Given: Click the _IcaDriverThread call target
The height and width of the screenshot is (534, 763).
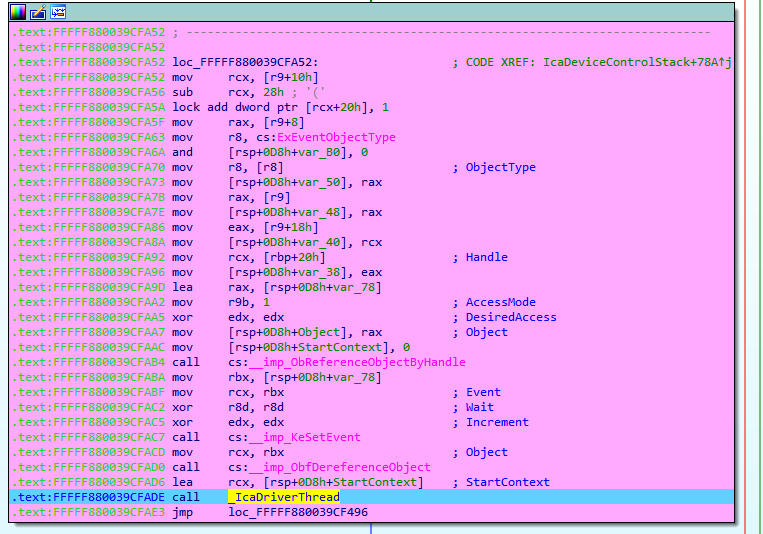Looking at the screenshot, I should (283, 497).
